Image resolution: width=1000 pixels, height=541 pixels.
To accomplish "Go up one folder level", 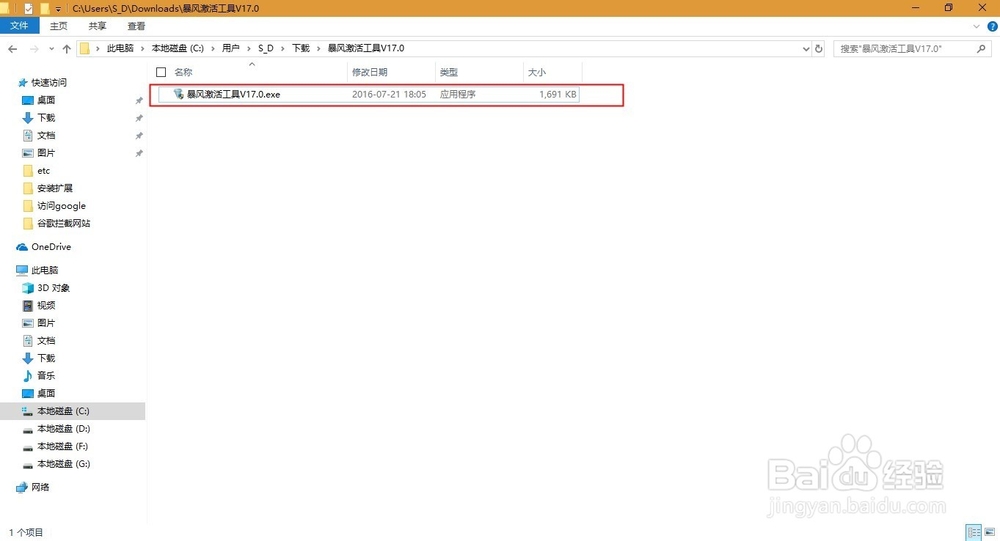I will pos(66,48).
